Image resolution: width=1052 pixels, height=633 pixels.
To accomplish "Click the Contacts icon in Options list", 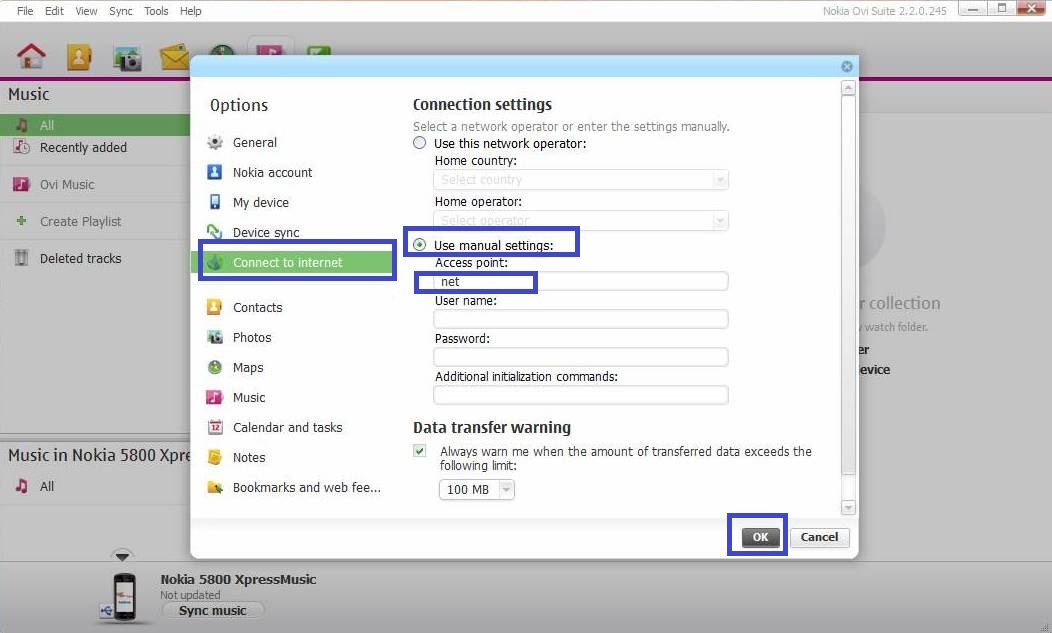I will [x=215, y=307].
